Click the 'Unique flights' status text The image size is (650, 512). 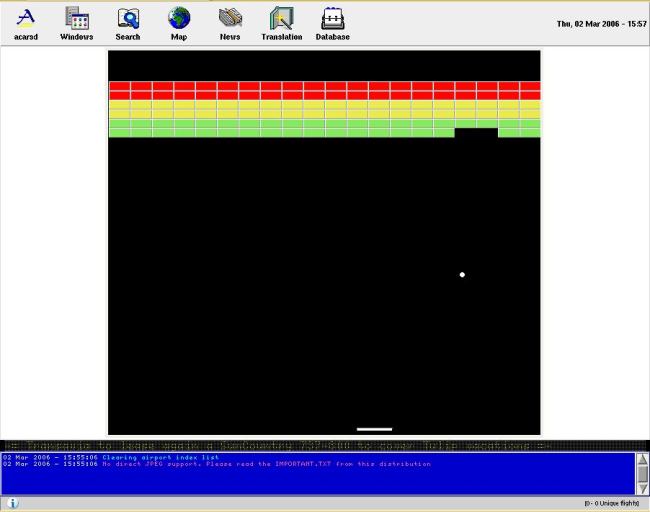(x=612, y=503)
